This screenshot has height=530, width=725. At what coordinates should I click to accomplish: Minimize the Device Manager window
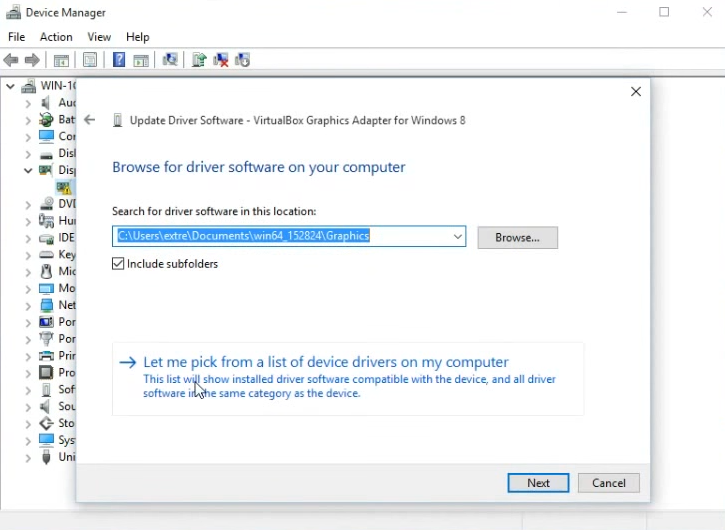(622, 12)
